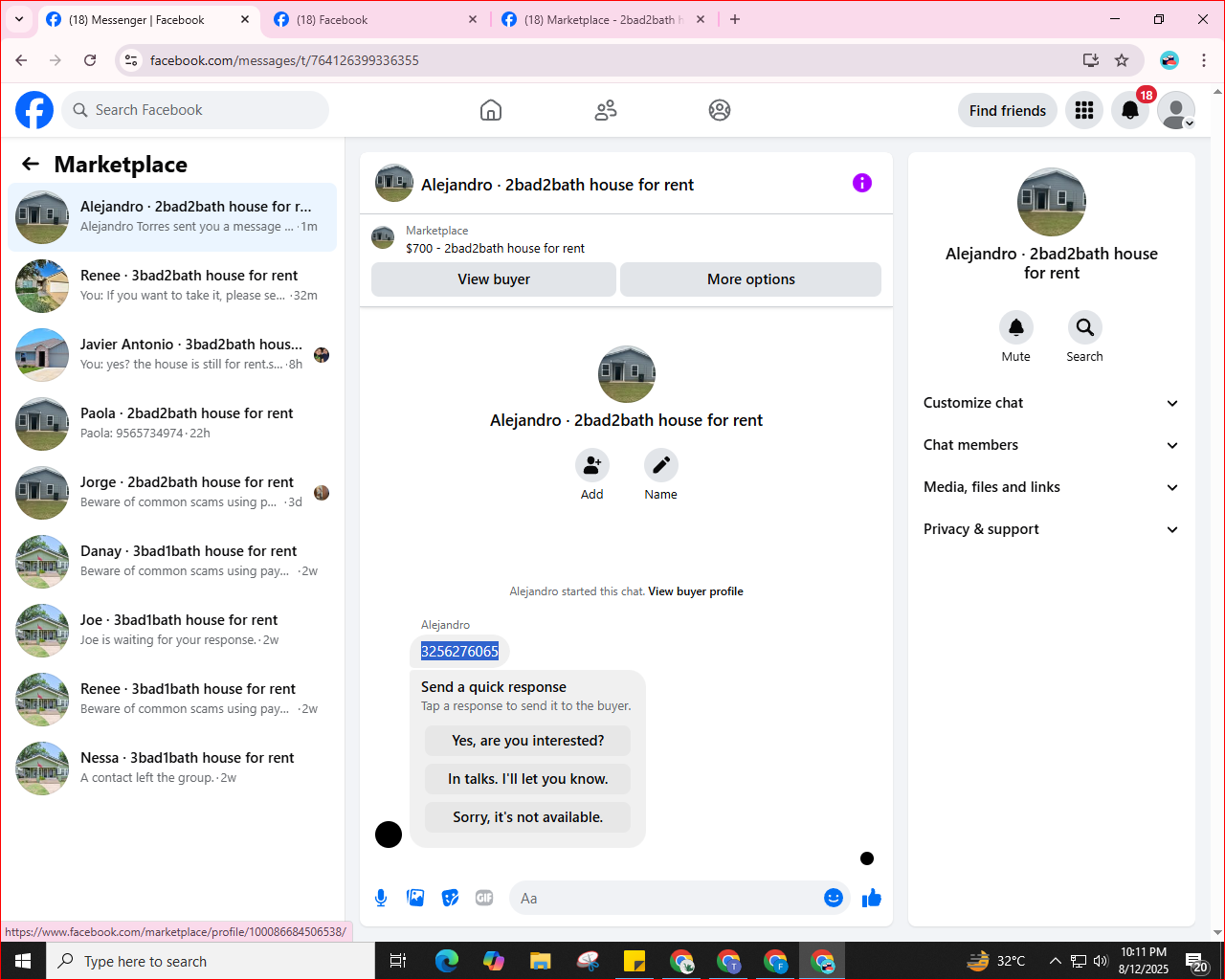Open Joe 3bad1bath conversation

click(x=172, y=631)
